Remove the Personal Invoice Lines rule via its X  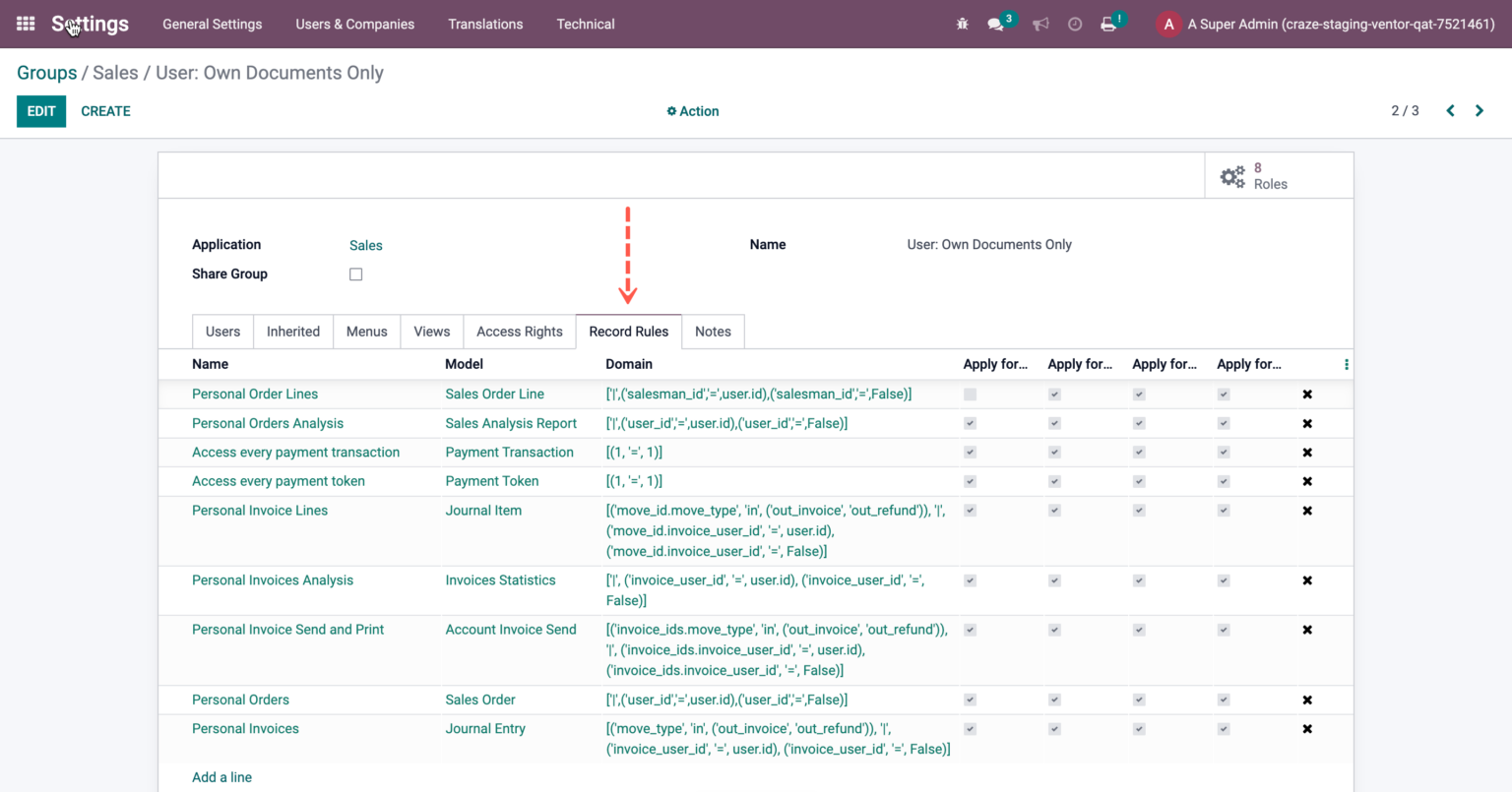[x=1307, y=510]
